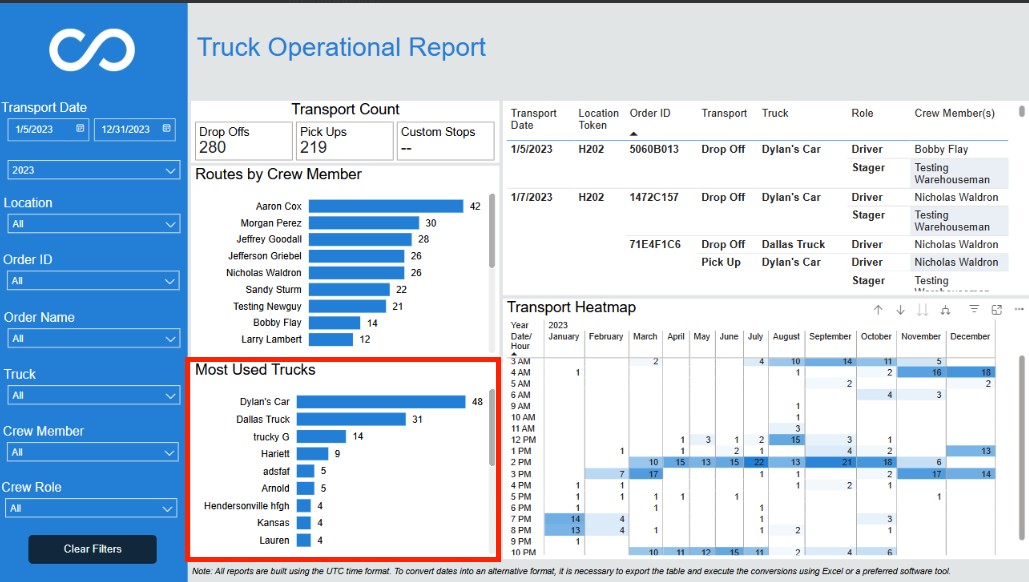Sort table by Order ID column header
This screenshot has width=1029, height=582.
650,114
